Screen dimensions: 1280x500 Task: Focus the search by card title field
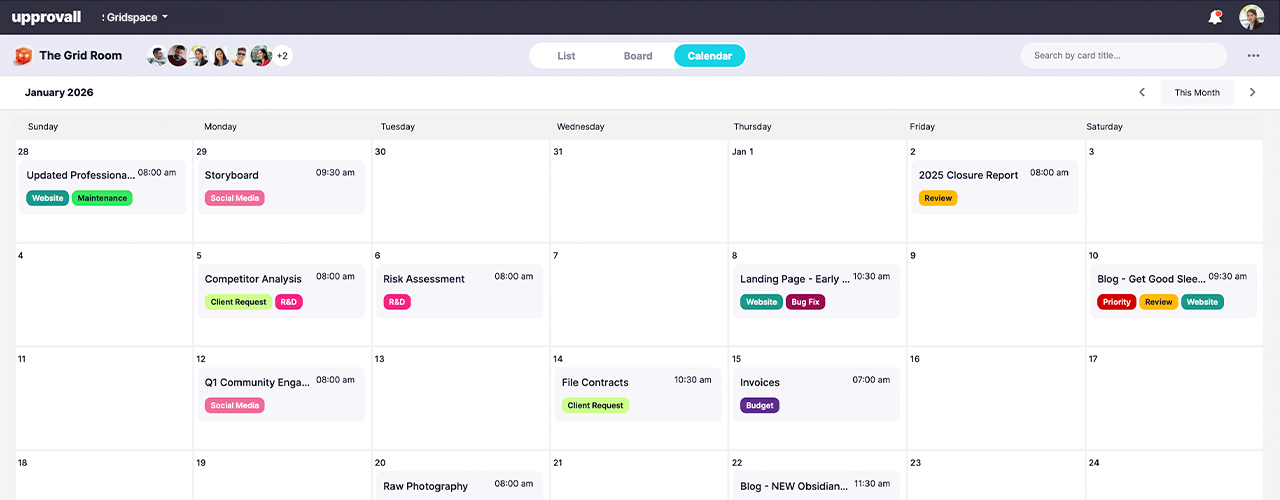pyautogui.click(x=1124, y=56)
